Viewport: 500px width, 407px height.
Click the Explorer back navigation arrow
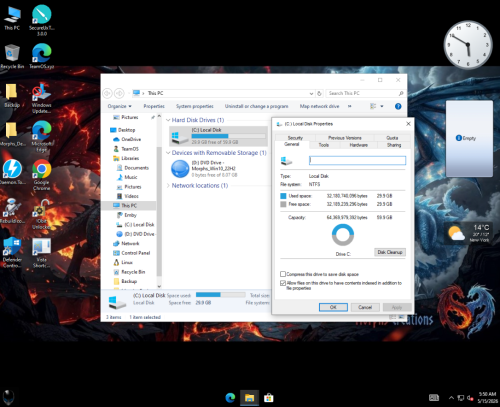coord(107,93)
